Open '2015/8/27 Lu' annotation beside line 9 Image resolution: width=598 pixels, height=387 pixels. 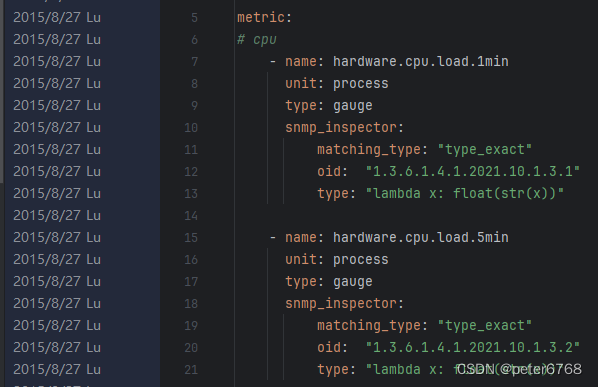pyautogui.click(x=57, y=106)
